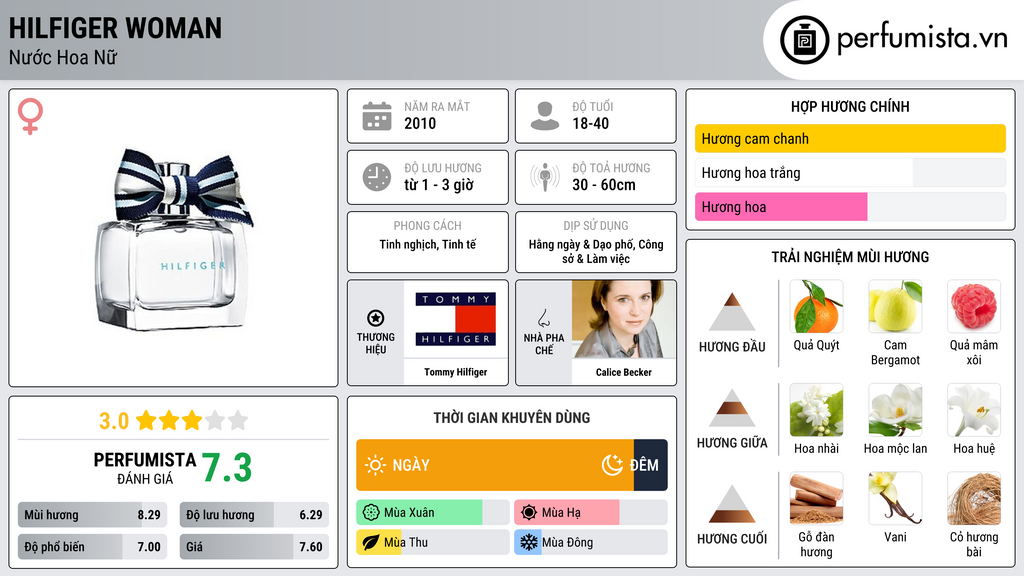This screenshot has width=1024, height=576.
Task: Click the Hilfiger Woman perfume bottle image
Action: coord(174,240)
